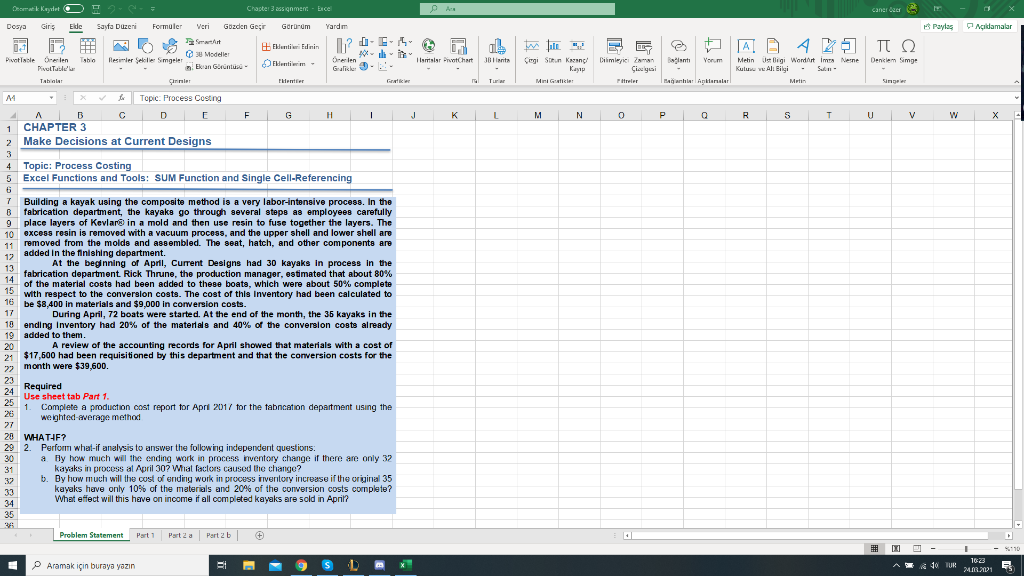Image resolution: width=1024 pixels, height=576 pixels.
Task: Open the waterfall chart dropdown
Action: click(x=405, y=42)
